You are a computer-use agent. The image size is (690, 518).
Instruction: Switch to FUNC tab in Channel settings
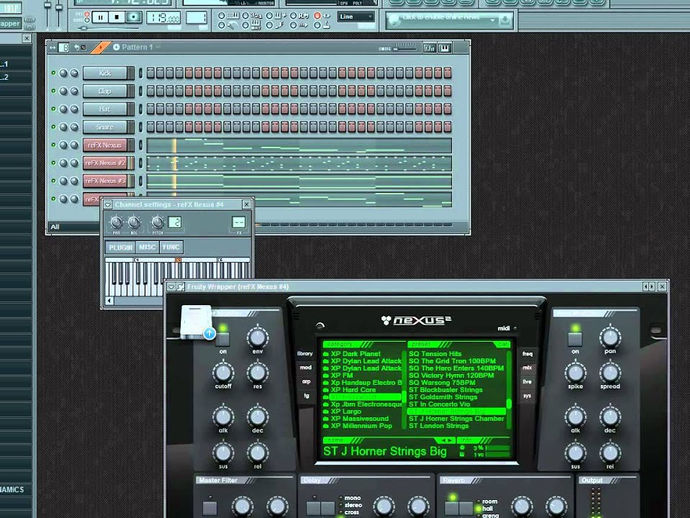coord(171,247)
